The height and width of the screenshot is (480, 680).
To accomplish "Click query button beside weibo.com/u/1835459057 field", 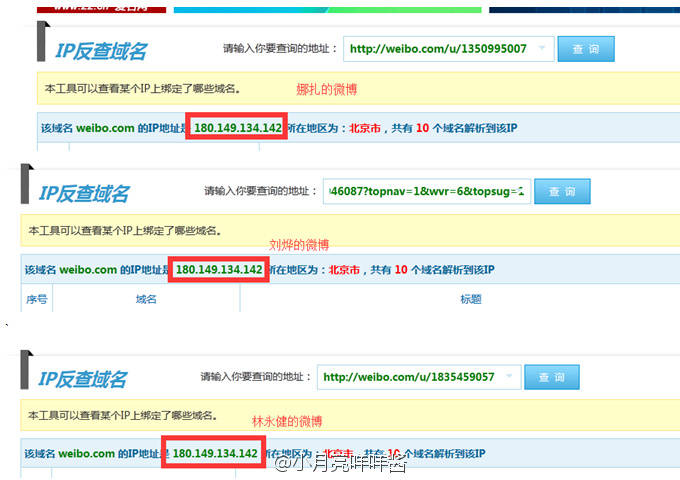I will [552, 377].
